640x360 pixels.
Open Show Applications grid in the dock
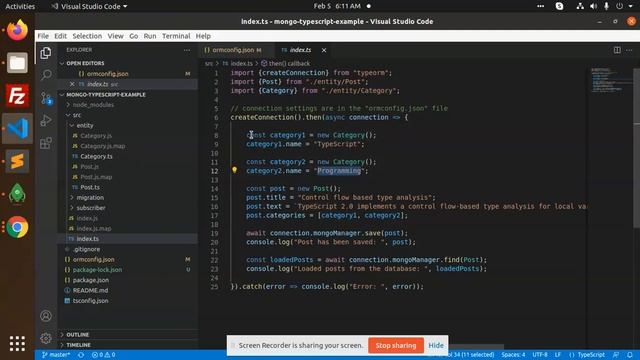click(x=17, y=343)
